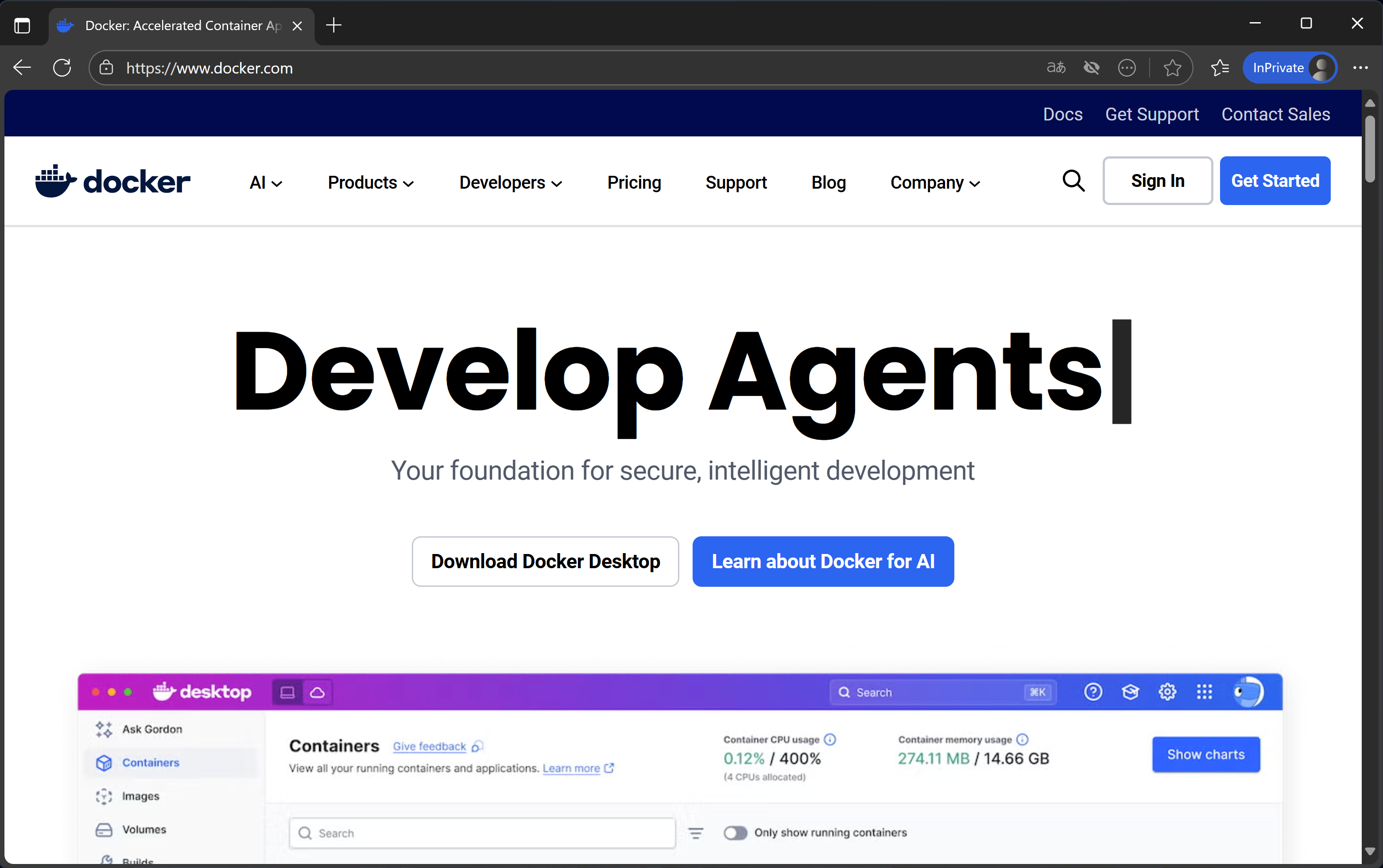1383x868 pixels.
Task: Click the site search magnifier icon
Action: coord(1073,181)
